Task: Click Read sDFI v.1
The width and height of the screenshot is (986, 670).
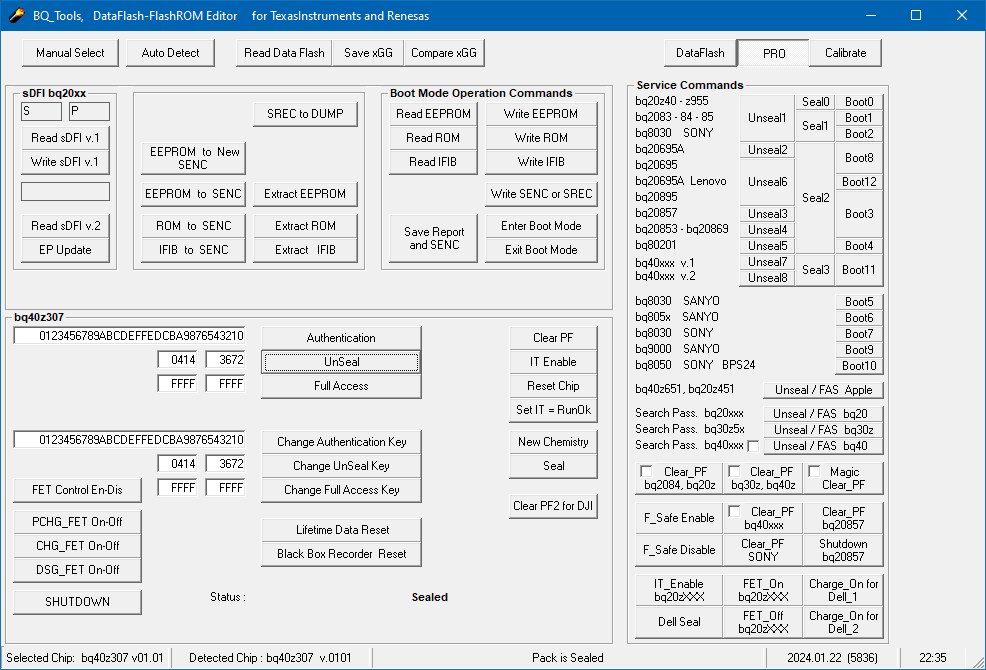Action: [x=65, y=138]
